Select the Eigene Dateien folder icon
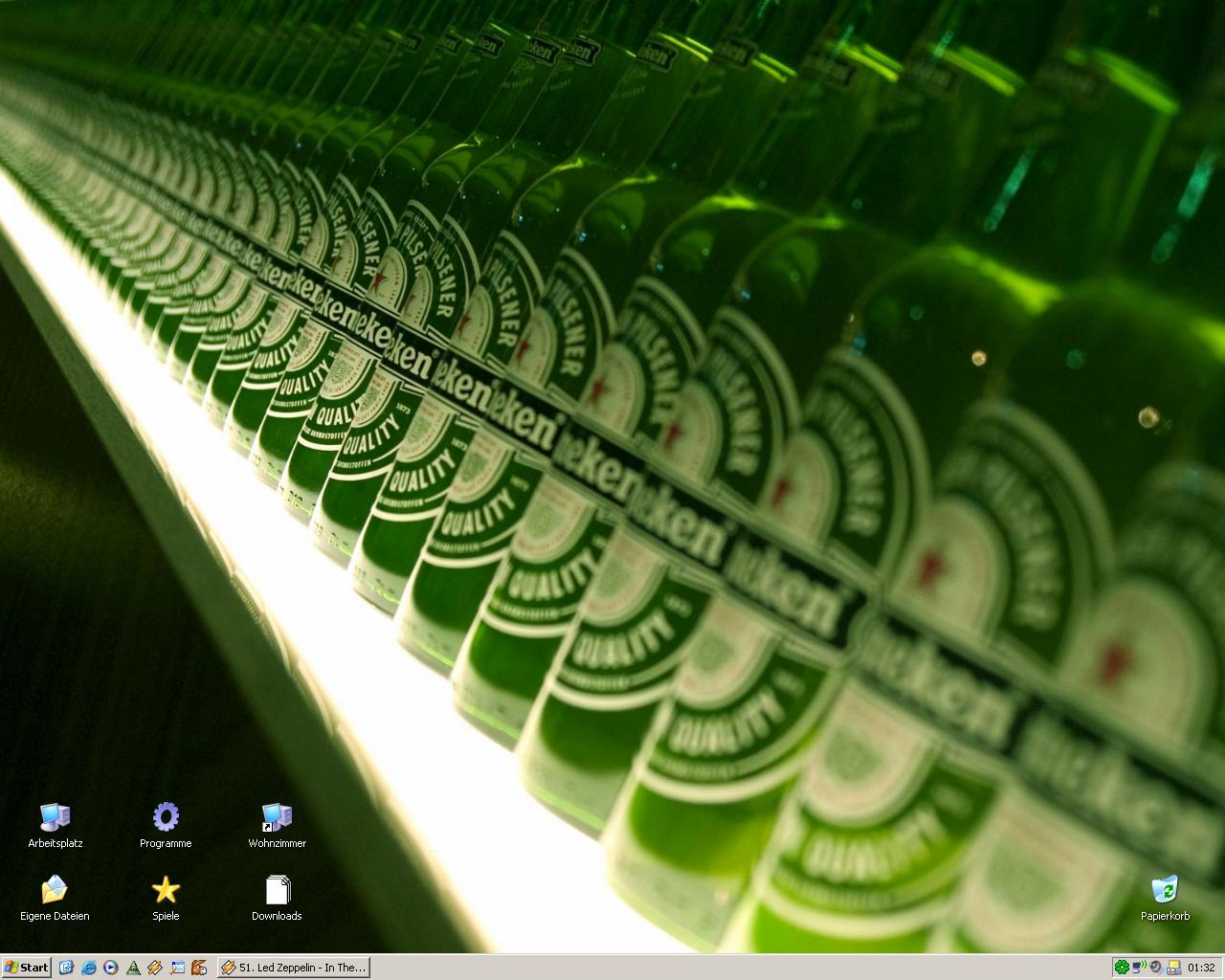This screenshot has width=1225, height=980. (x=56, y=890)
